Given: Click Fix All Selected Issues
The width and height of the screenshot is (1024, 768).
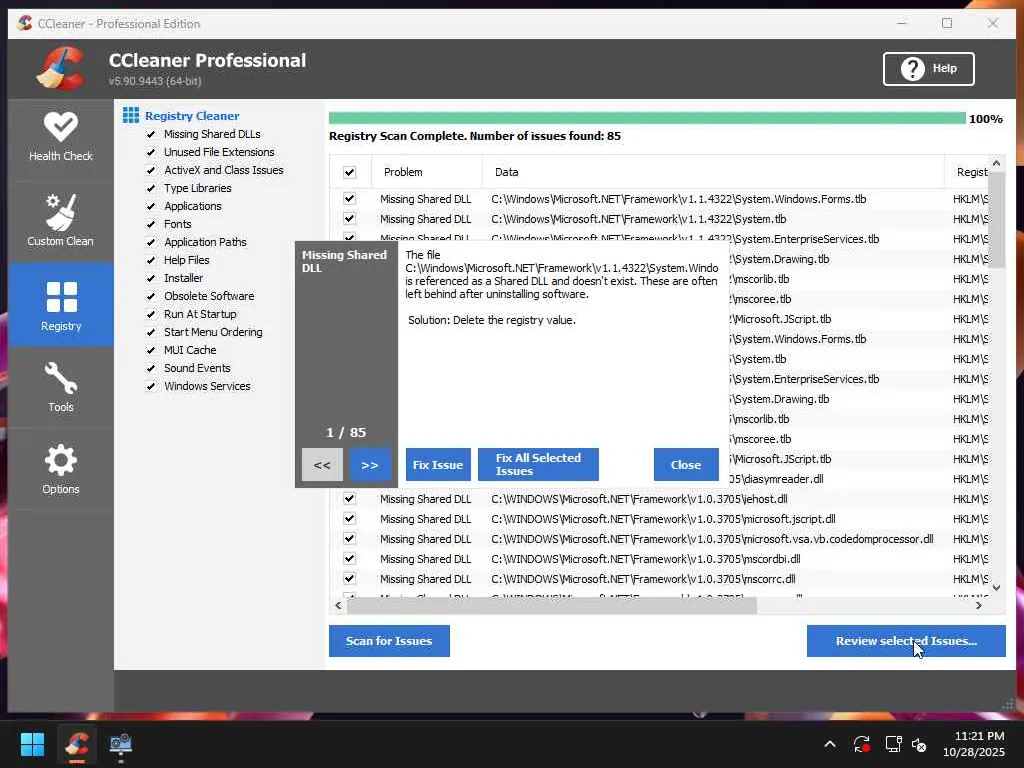Looking at the screenshot, I should 538,465.
